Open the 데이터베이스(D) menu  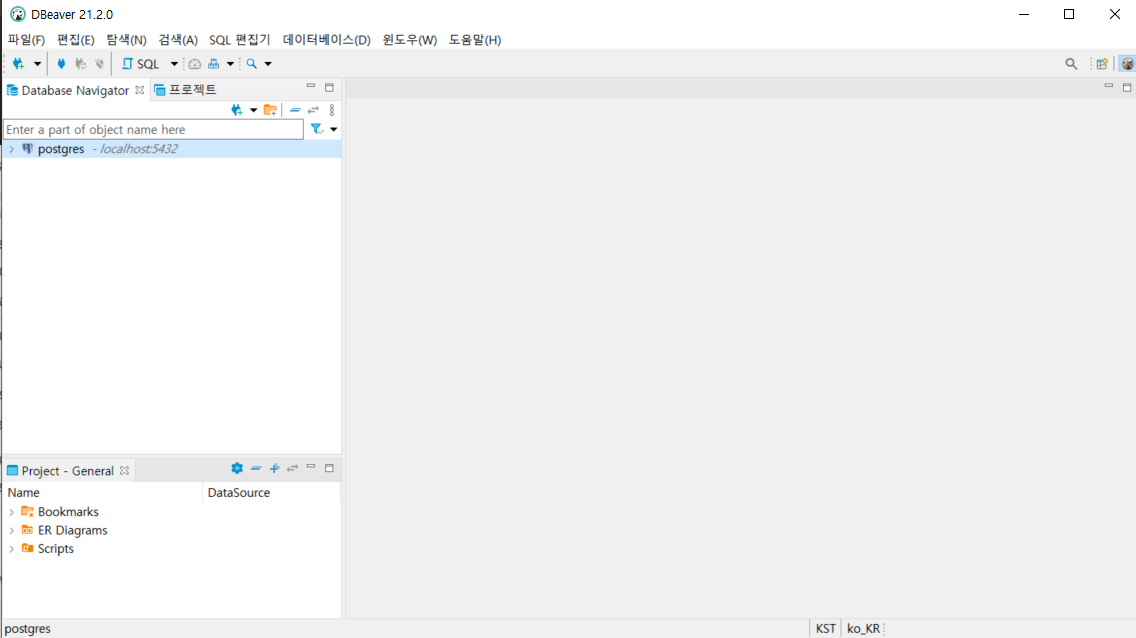pyautogui.click(x=327, y=40)
